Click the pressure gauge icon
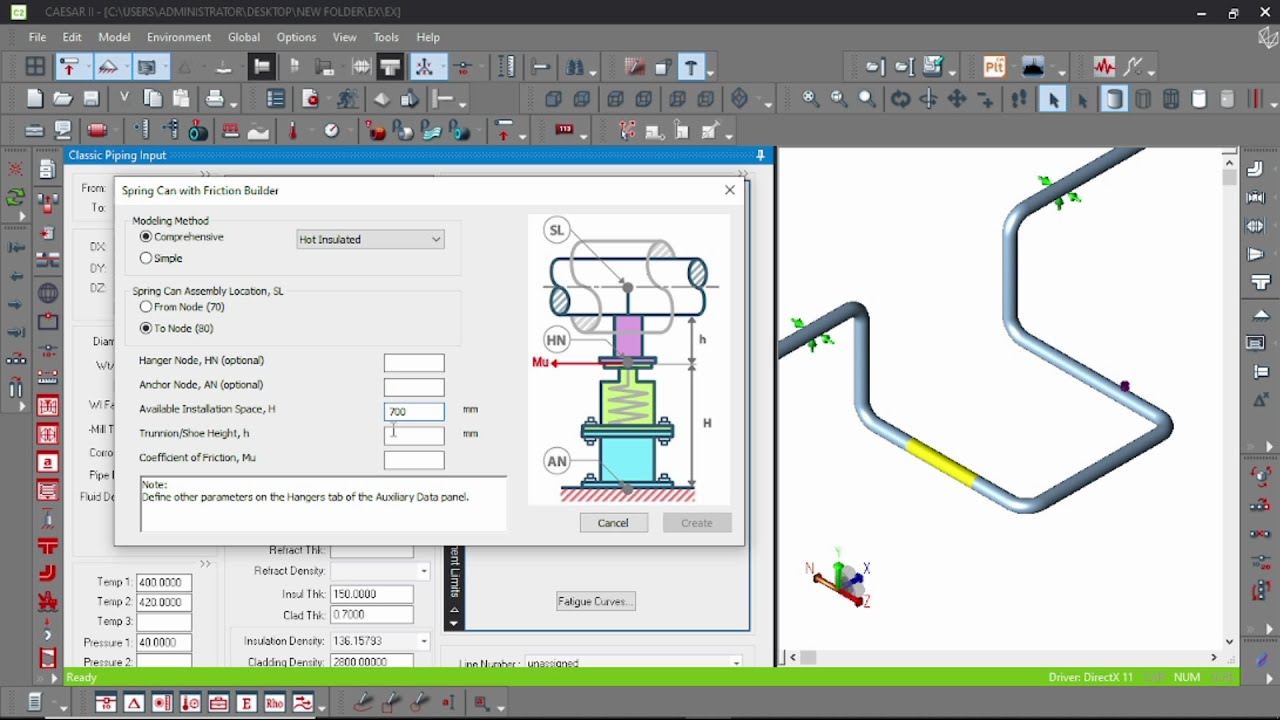 [331, 131]
